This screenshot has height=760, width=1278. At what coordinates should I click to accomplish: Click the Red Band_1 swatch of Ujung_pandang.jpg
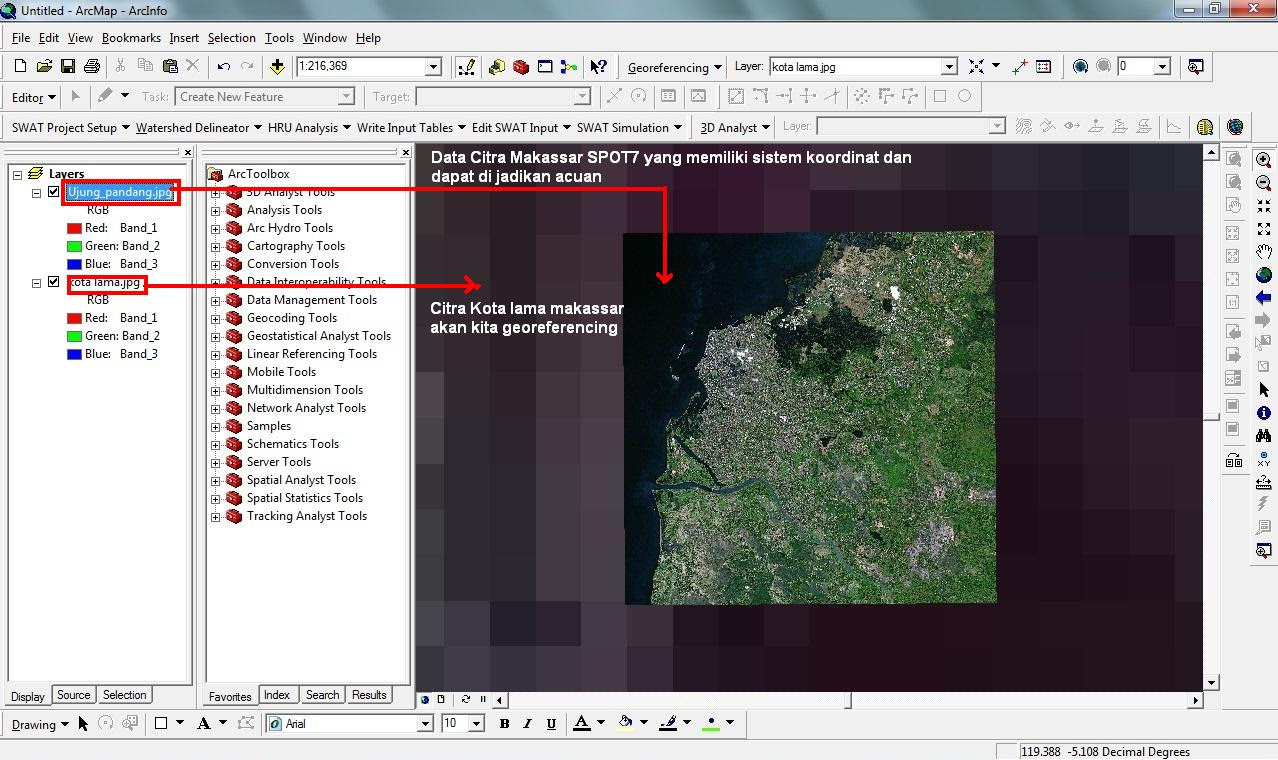74,228
